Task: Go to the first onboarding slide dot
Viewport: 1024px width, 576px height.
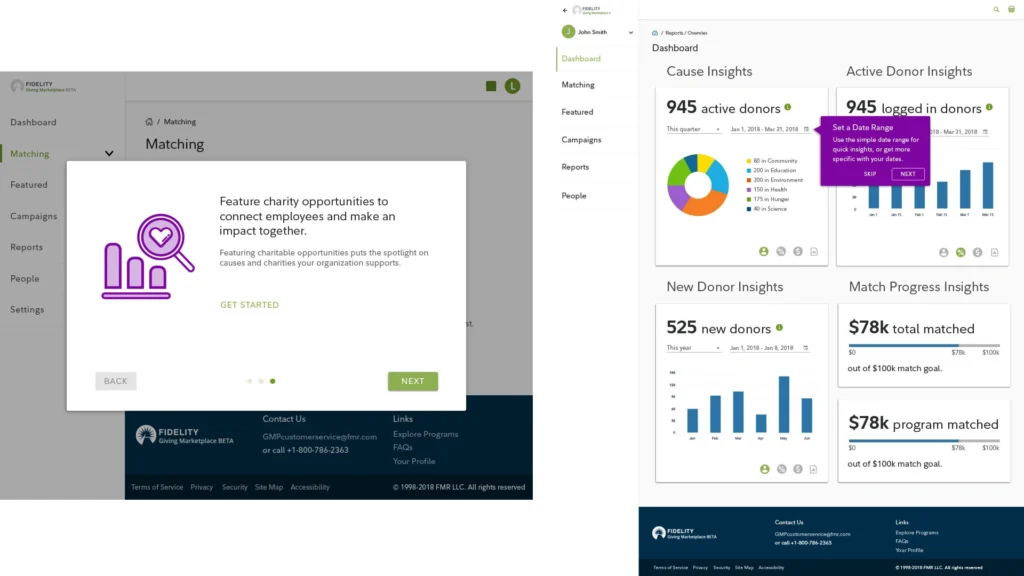Action: tap(249, 381)
